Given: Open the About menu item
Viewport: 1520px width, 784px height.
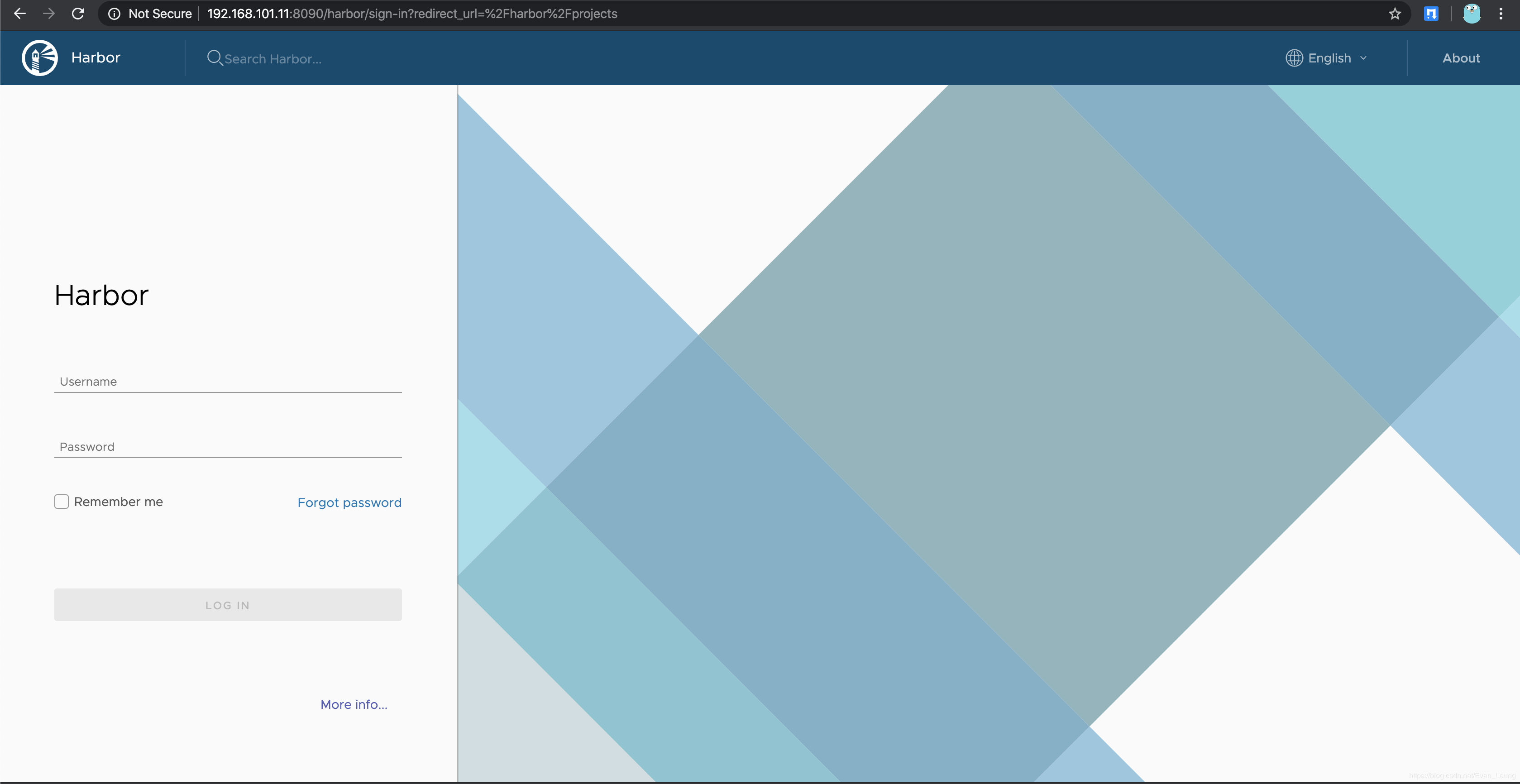Looking at the screenshot, I should click(x=1461, y=58).
